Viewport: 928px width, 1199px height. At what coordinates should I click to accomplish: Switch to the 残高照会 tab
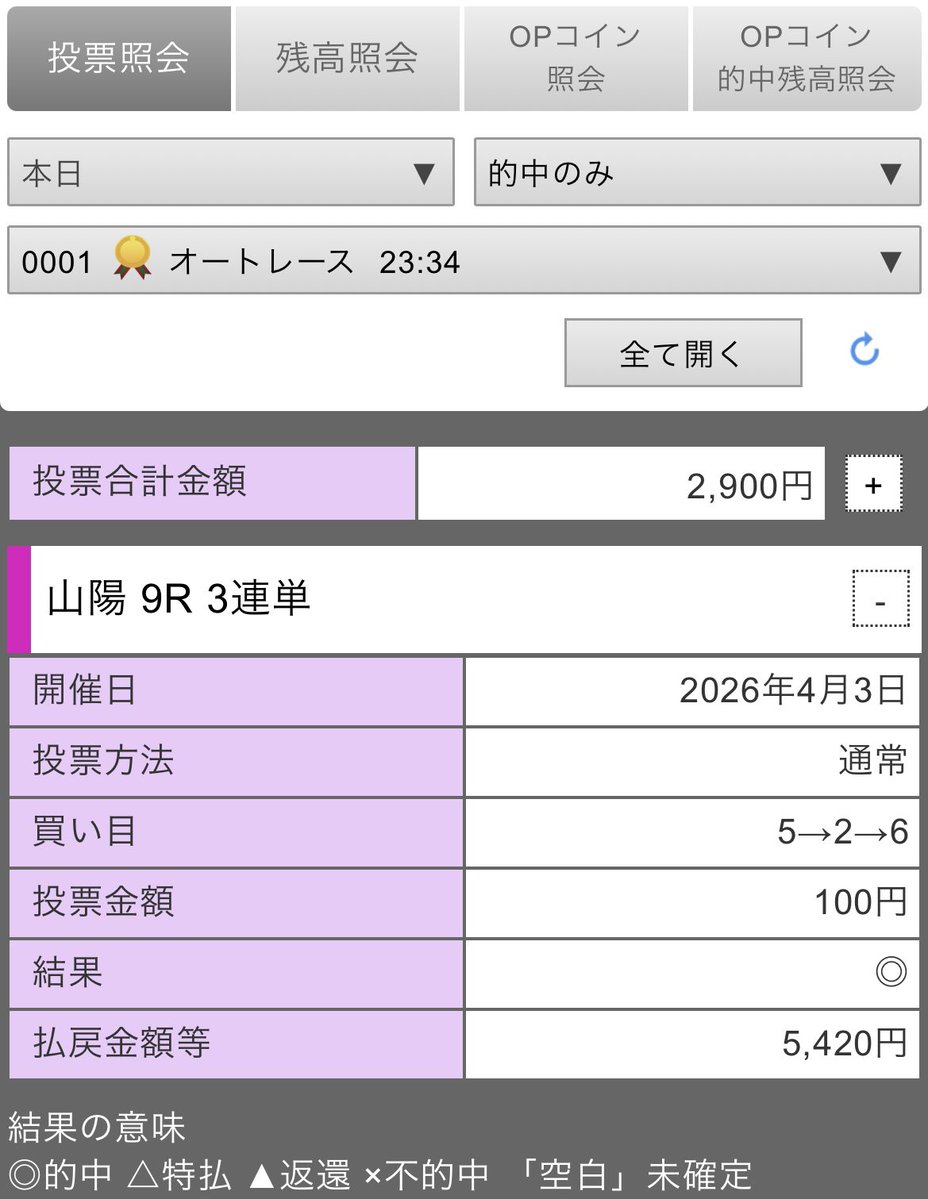point(346,55)
